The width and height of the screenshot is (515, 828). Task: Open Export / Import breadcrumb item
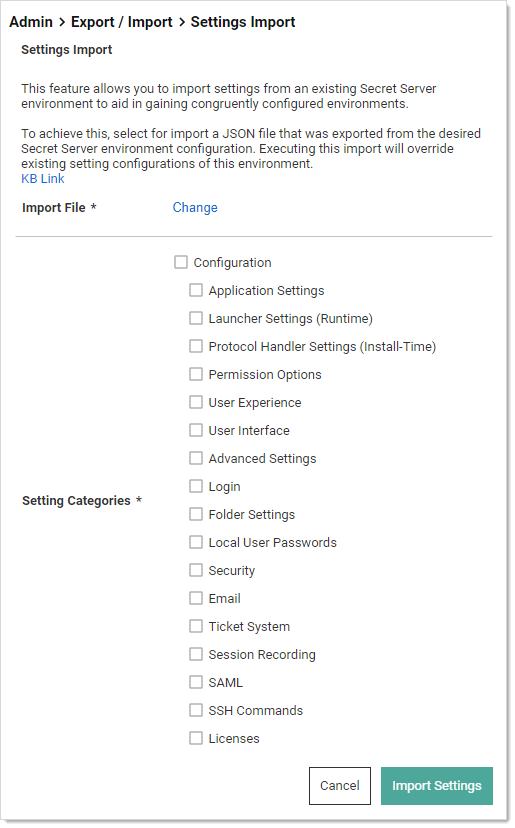(121, 22)
